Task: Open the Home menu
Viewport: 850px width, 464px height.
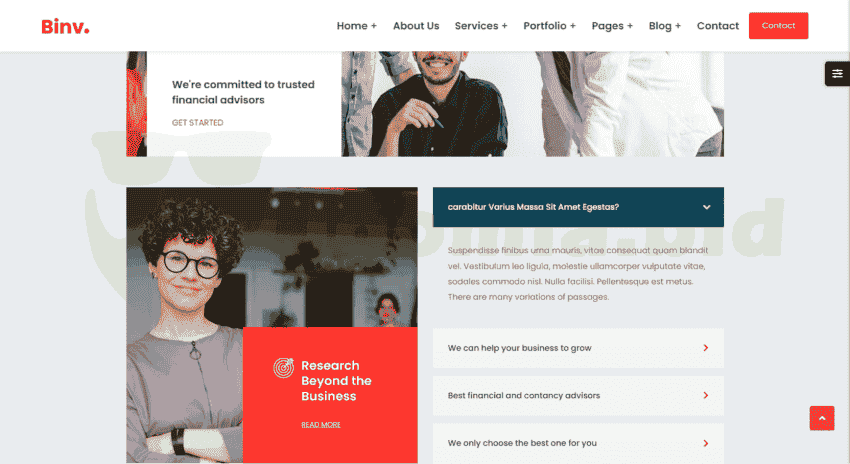Action: 357,26
